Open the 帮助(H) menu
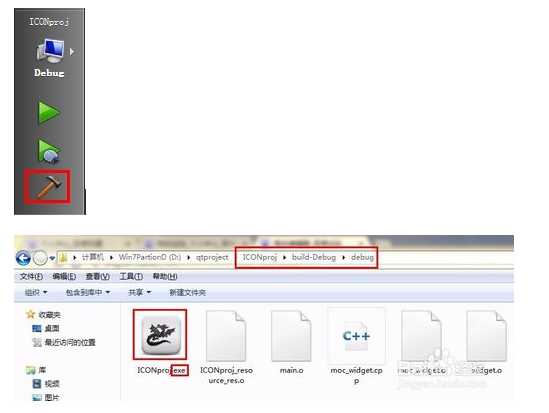The image size is (549, 413). pyautogui.click(x=165, y=277)
